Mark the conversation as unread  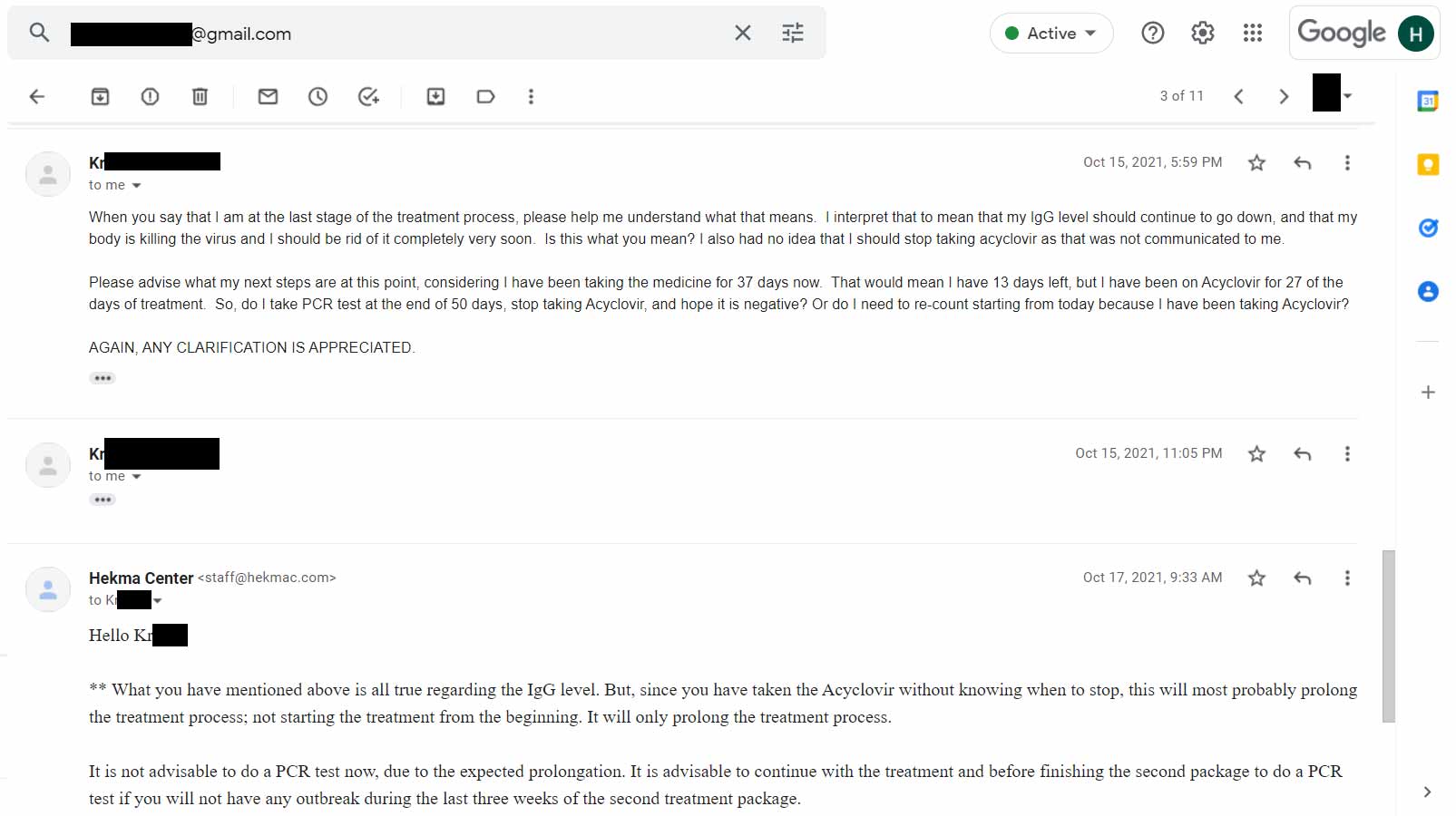268,96
